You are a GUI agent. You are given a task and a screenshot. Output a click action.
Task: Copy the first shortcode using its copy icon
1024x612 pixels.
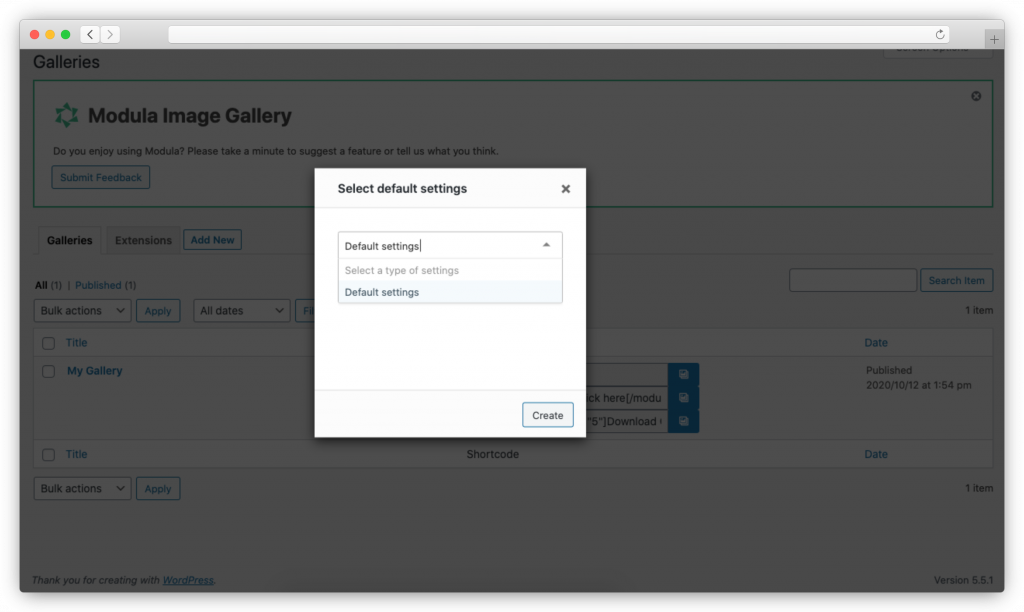coord(683,373)
